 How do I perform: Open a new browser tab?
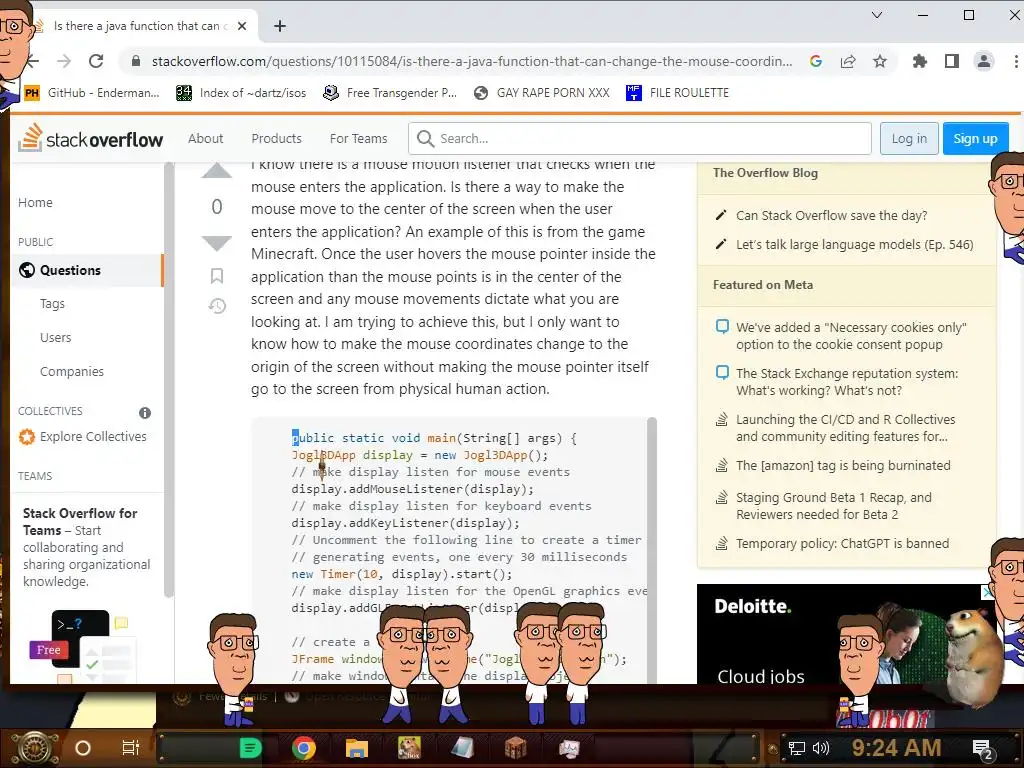coord(280,26)
